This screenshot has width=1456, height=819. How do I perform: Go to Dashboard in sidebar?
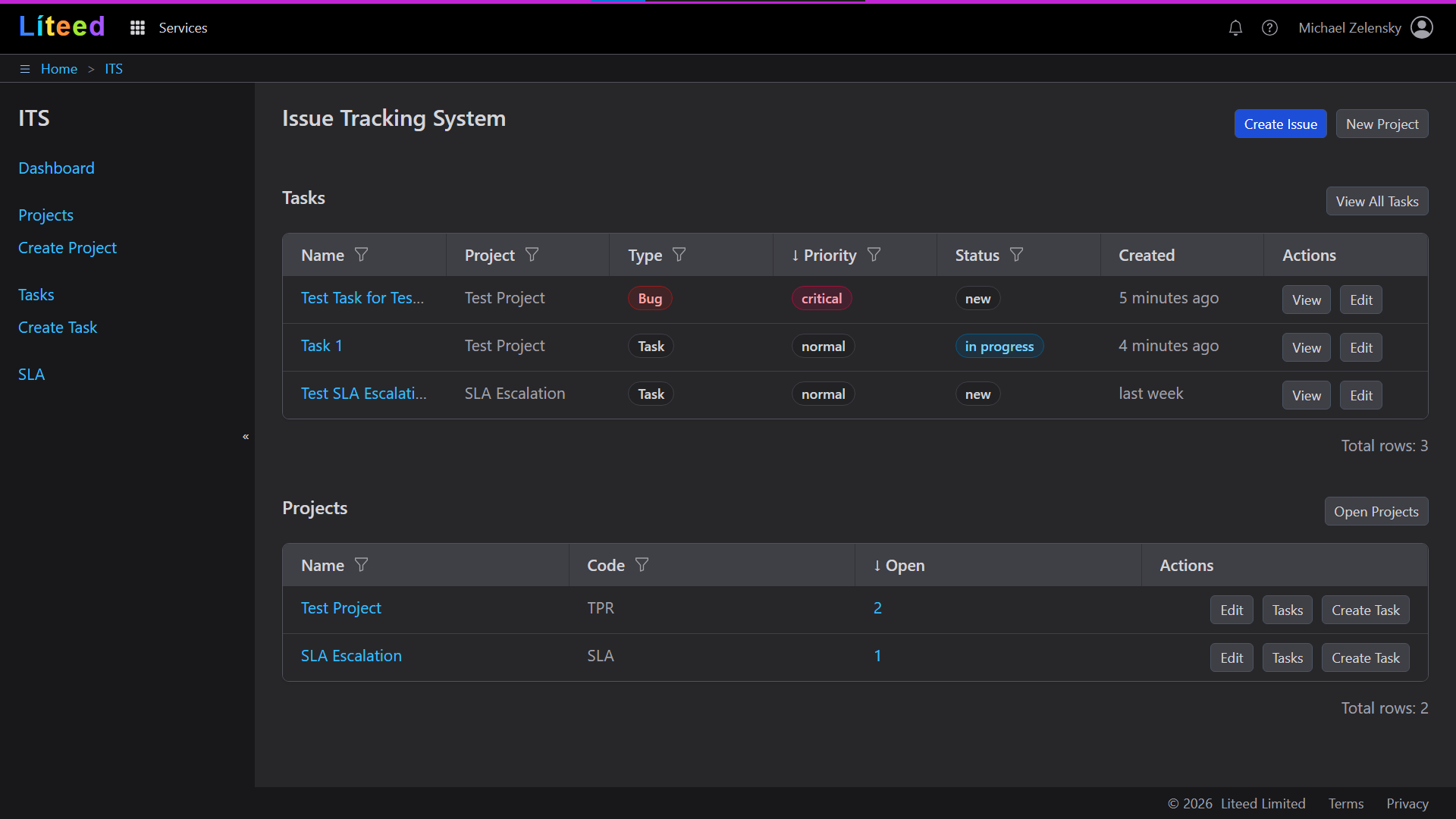(56, 168)
